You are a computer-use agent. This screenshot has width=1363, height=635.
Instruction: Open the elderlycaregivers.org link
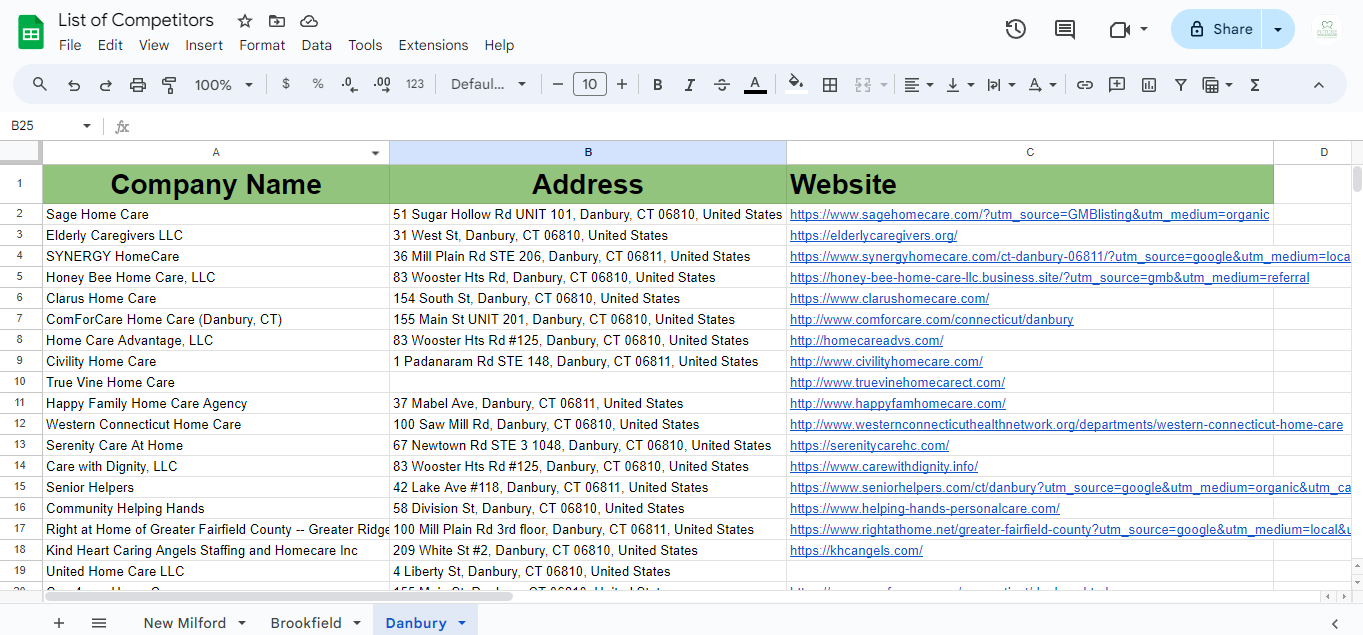click(x=873, y=236)
